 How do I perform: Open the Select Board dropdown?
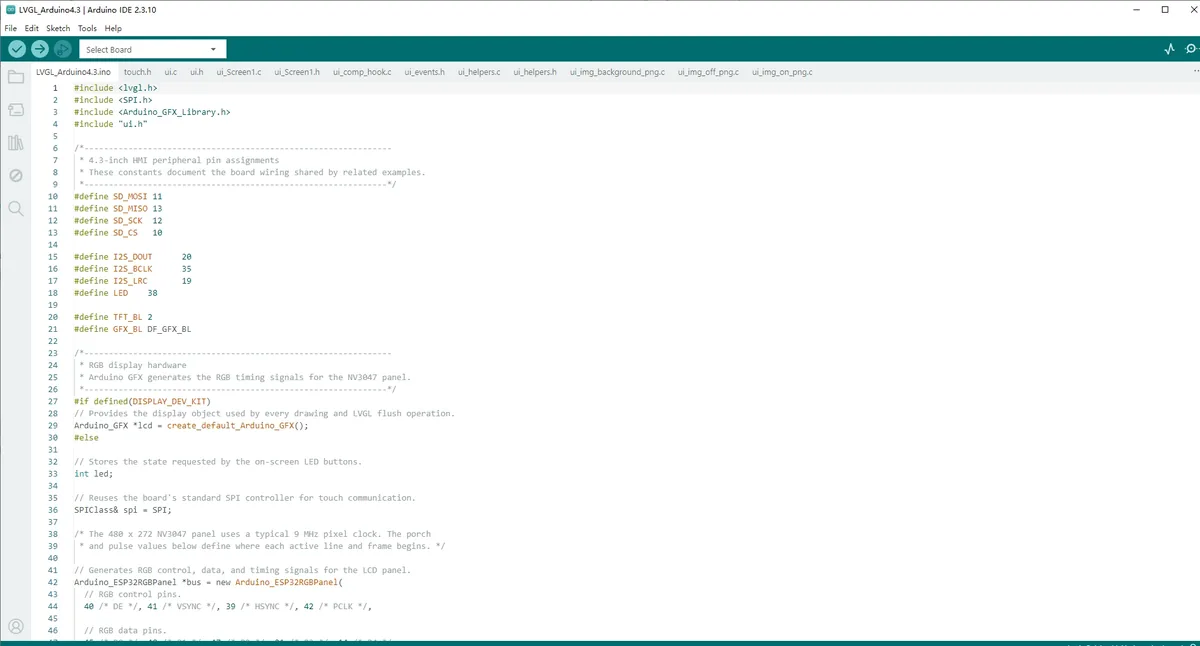[153, 49]
